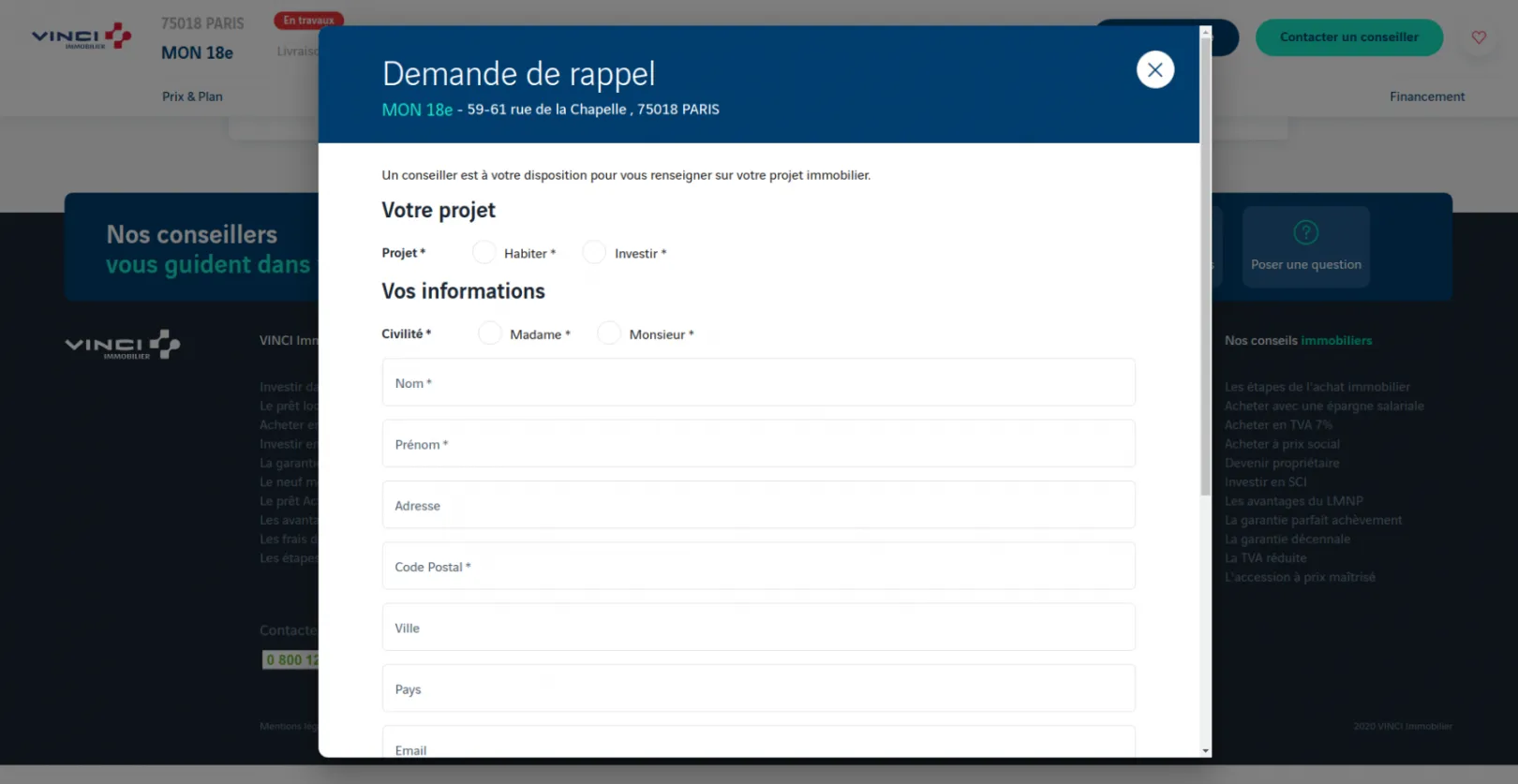Open La garantie décennale link

[x=1287, y=539]
